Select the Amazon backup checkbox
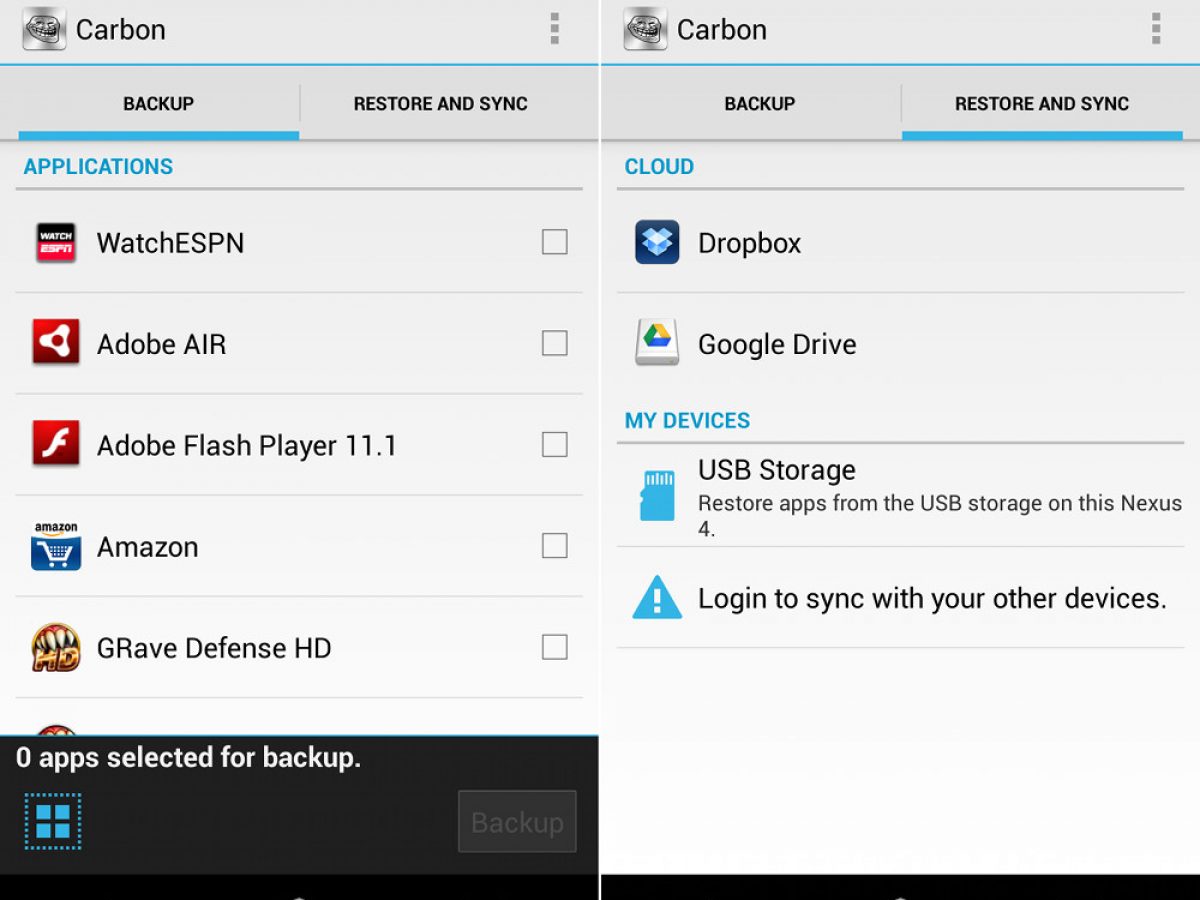The image size is (1200, 900). 554,546
